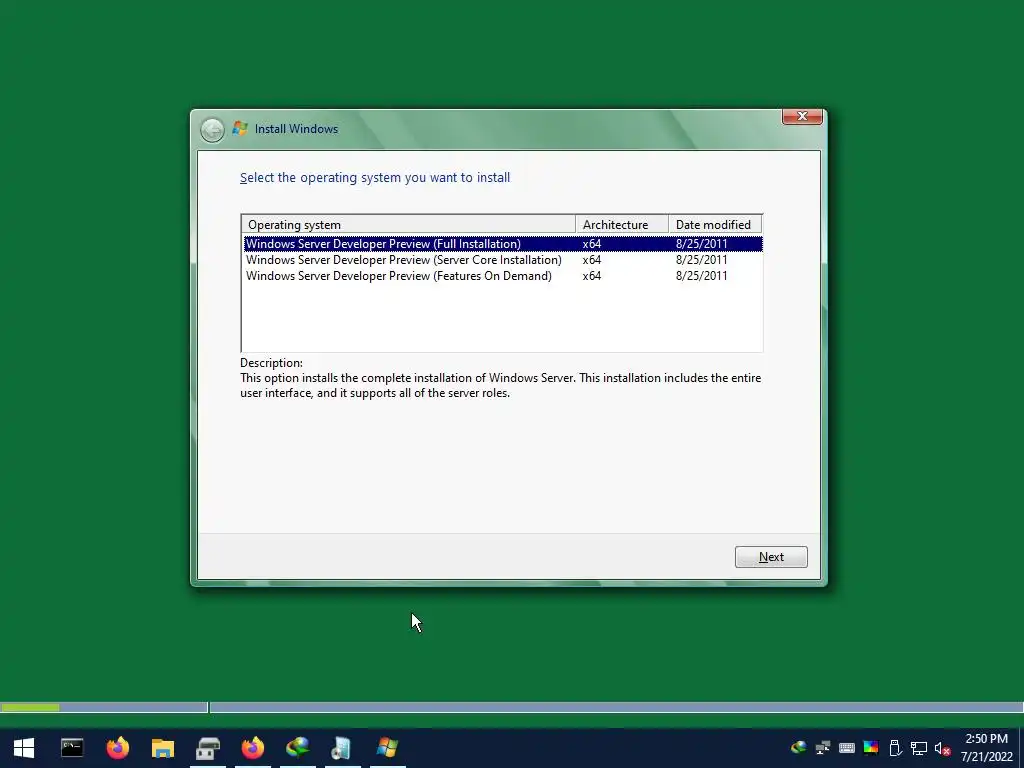Open File Explorer from the taskbar
The image size is (1024, 768).
pyautogui.click(x=163, y=748)
